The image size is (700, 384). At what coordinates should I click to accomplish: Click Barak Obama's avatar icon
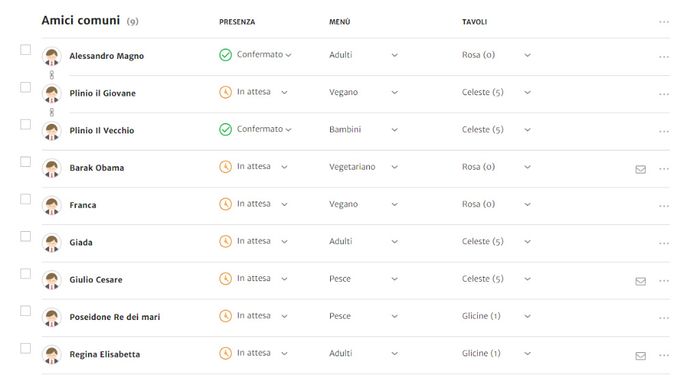tap(52, 168)
